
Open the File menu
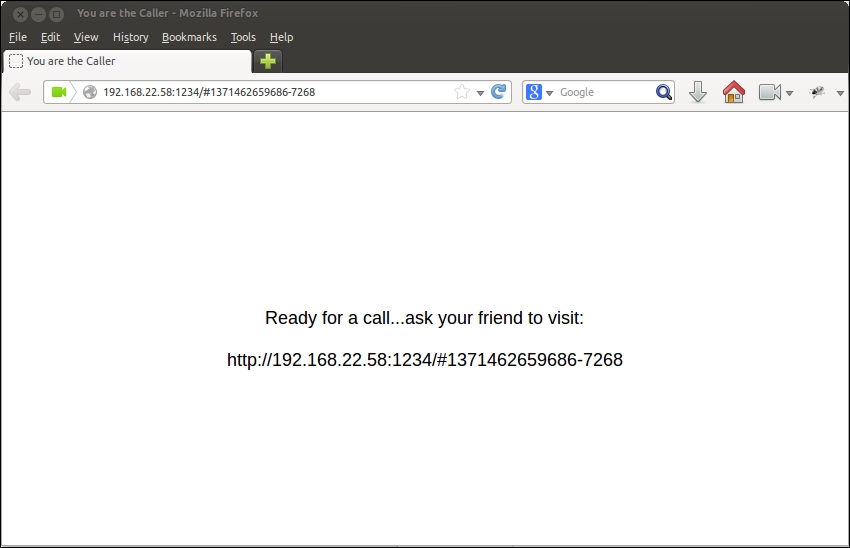click(x=18, y=37)
